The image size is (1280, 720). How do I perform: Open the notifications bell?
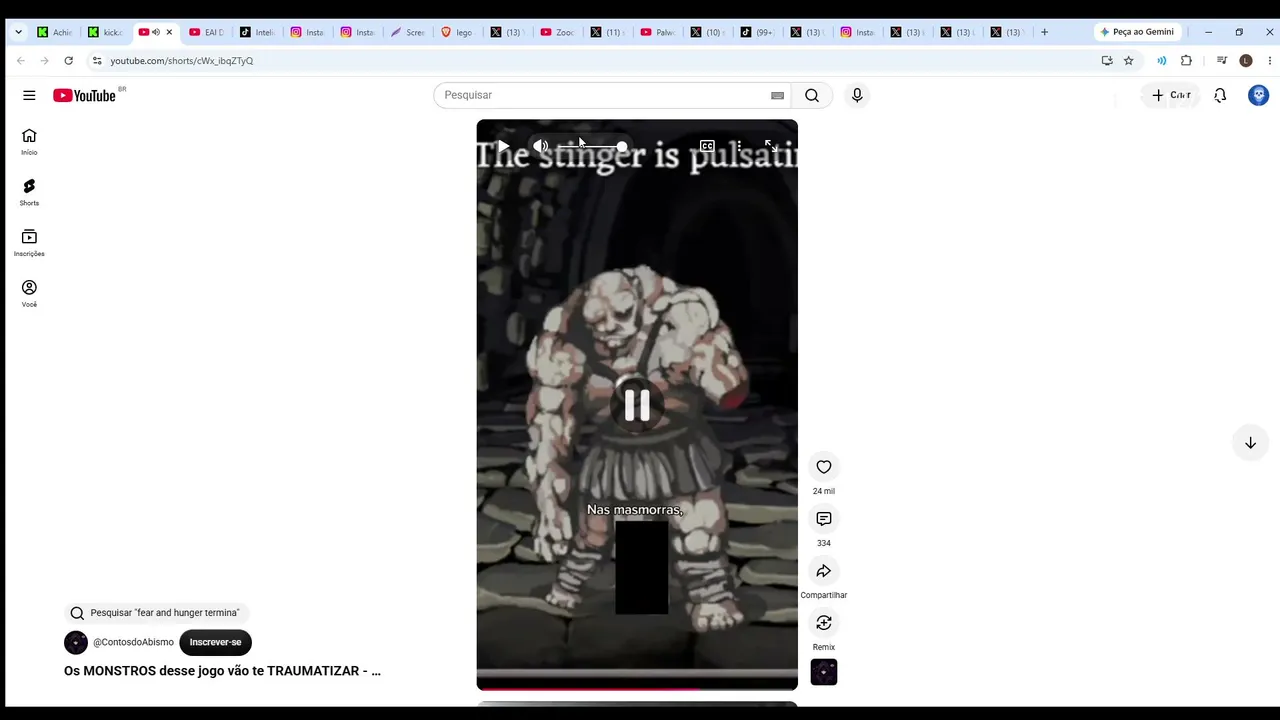(1220, 95)
